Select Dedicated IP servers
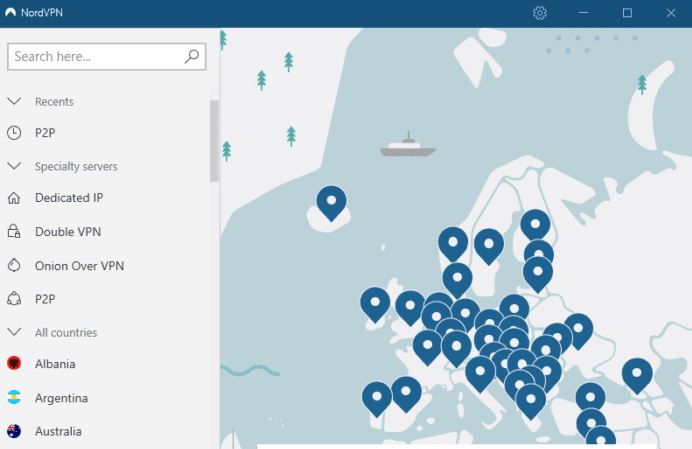692x449 pixels. (69, 198)
